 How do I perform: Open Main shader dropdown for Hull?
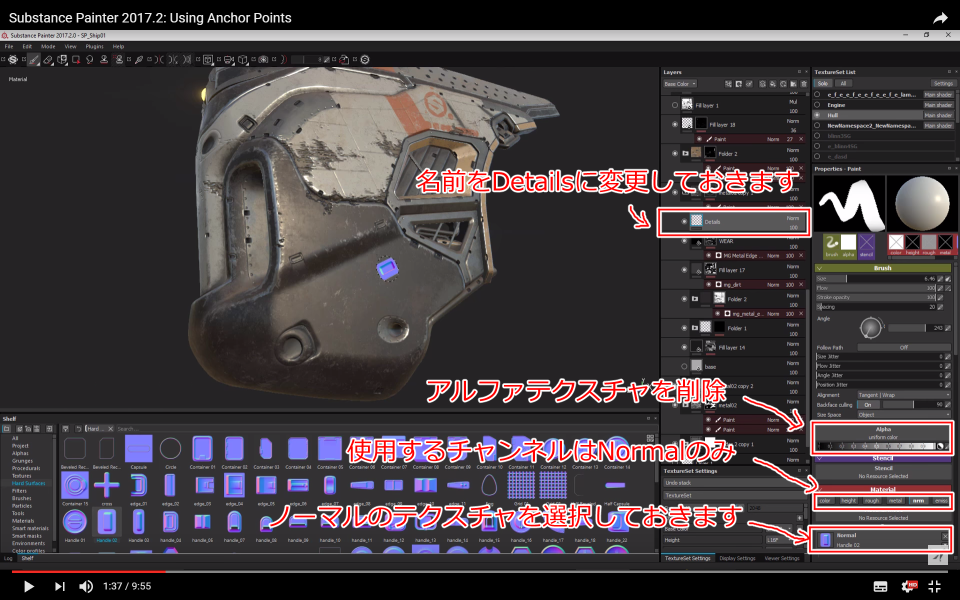pos(938,115)
